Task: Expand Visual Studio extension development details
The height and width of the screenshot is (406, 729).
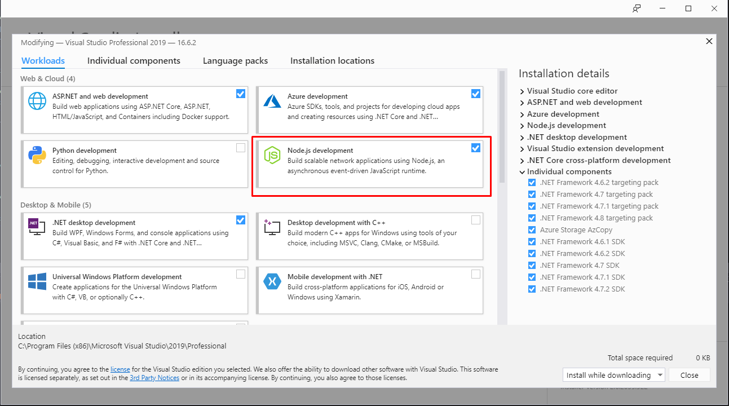Action: [x=522, y=149]
